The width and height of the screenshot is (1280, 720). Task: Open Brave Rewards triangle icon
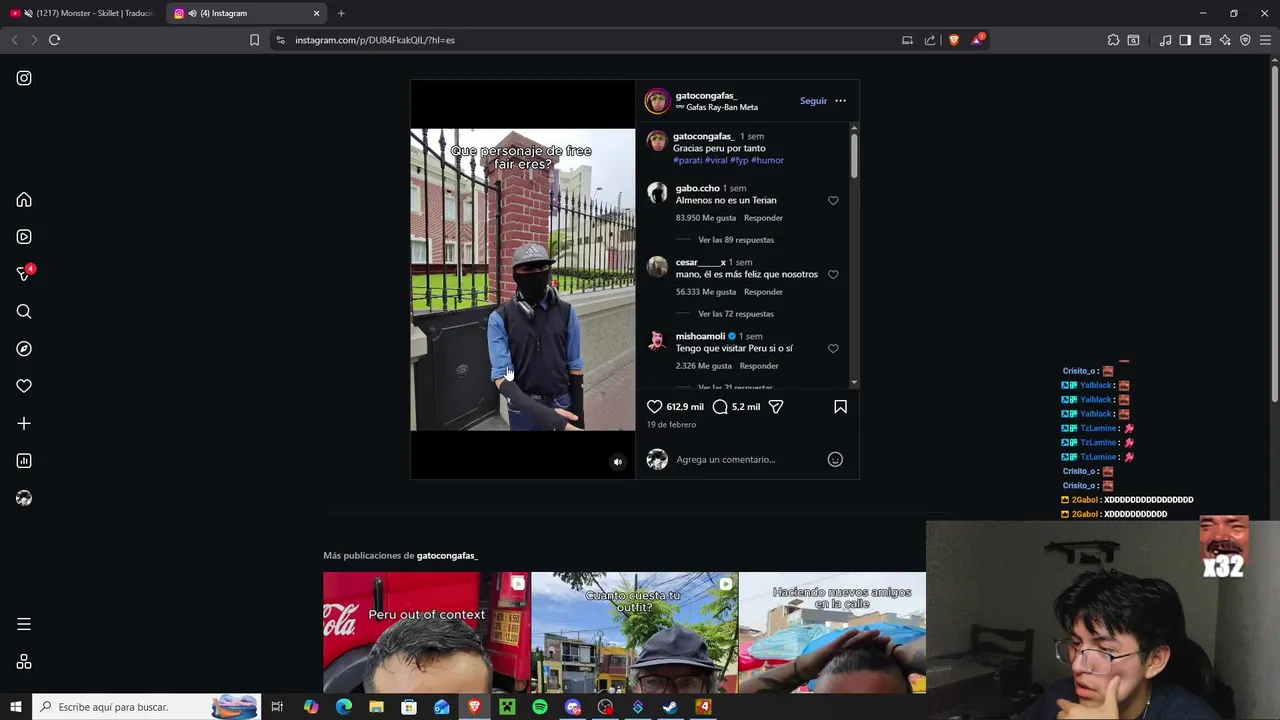coord(978,40)
